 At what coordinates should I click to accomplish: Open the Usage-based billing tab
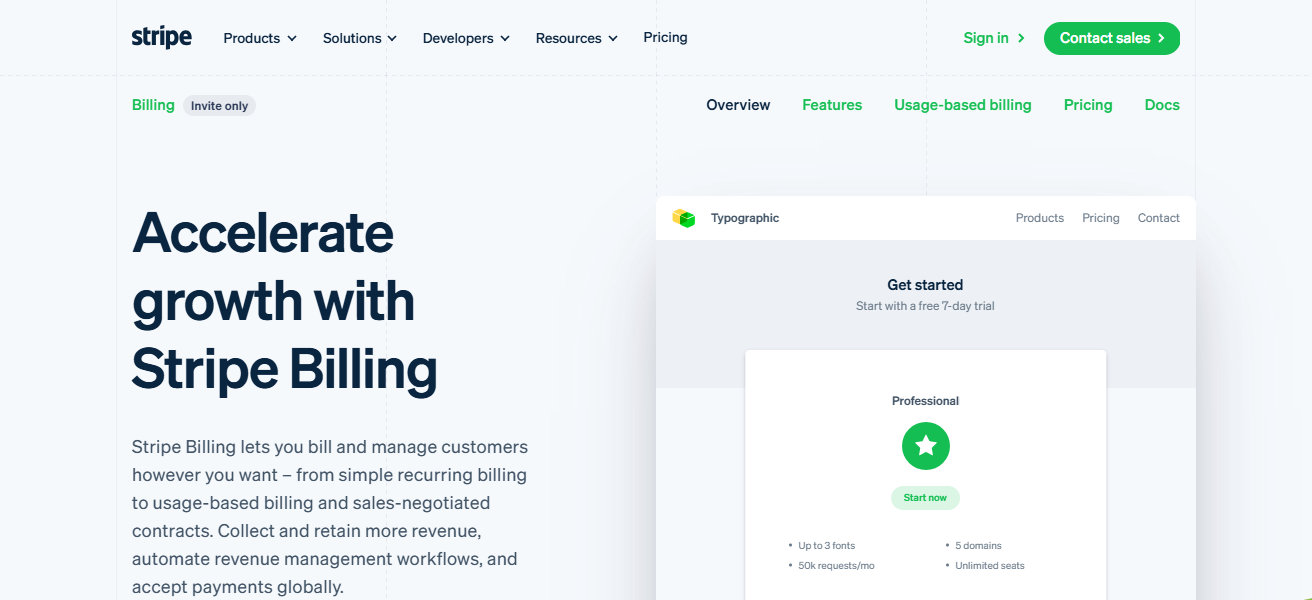click(962, 105)
